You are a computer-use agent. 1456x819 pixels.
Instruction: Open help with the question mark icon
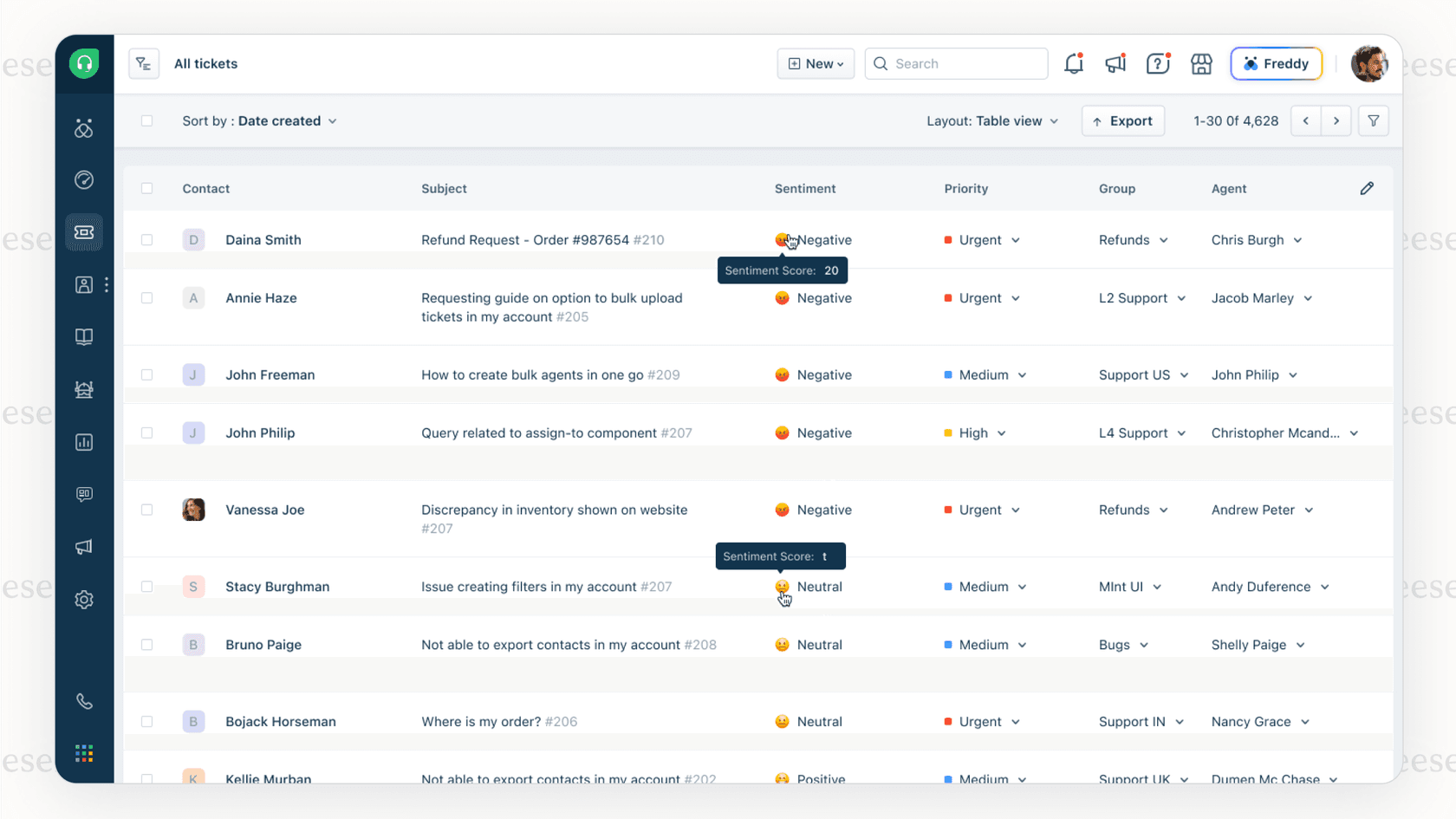point(1158,63)
